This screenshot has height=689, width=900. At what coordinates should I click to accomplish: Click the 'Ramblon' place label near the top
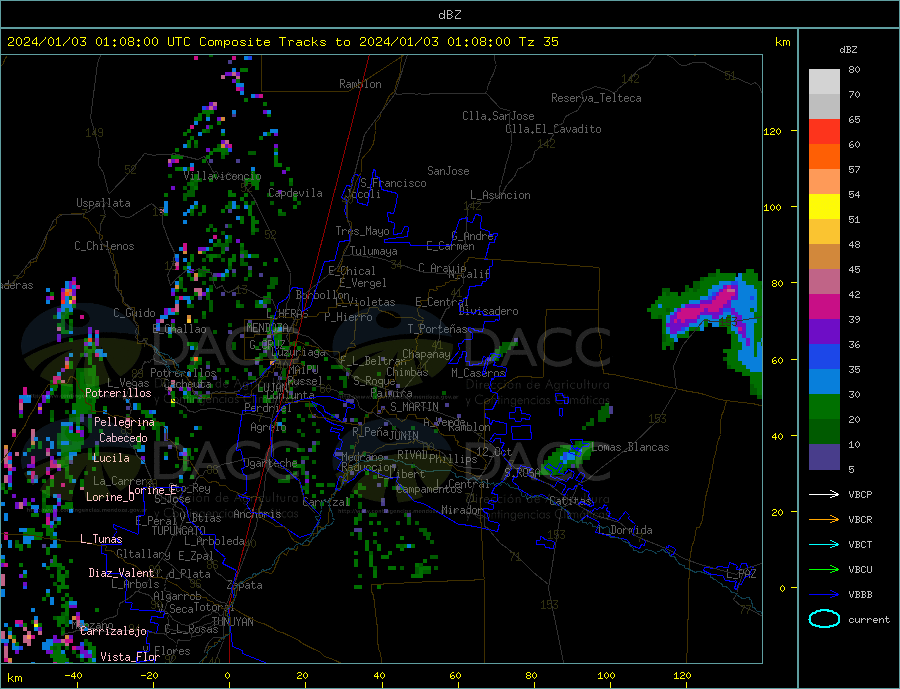[x=360, y=84]
